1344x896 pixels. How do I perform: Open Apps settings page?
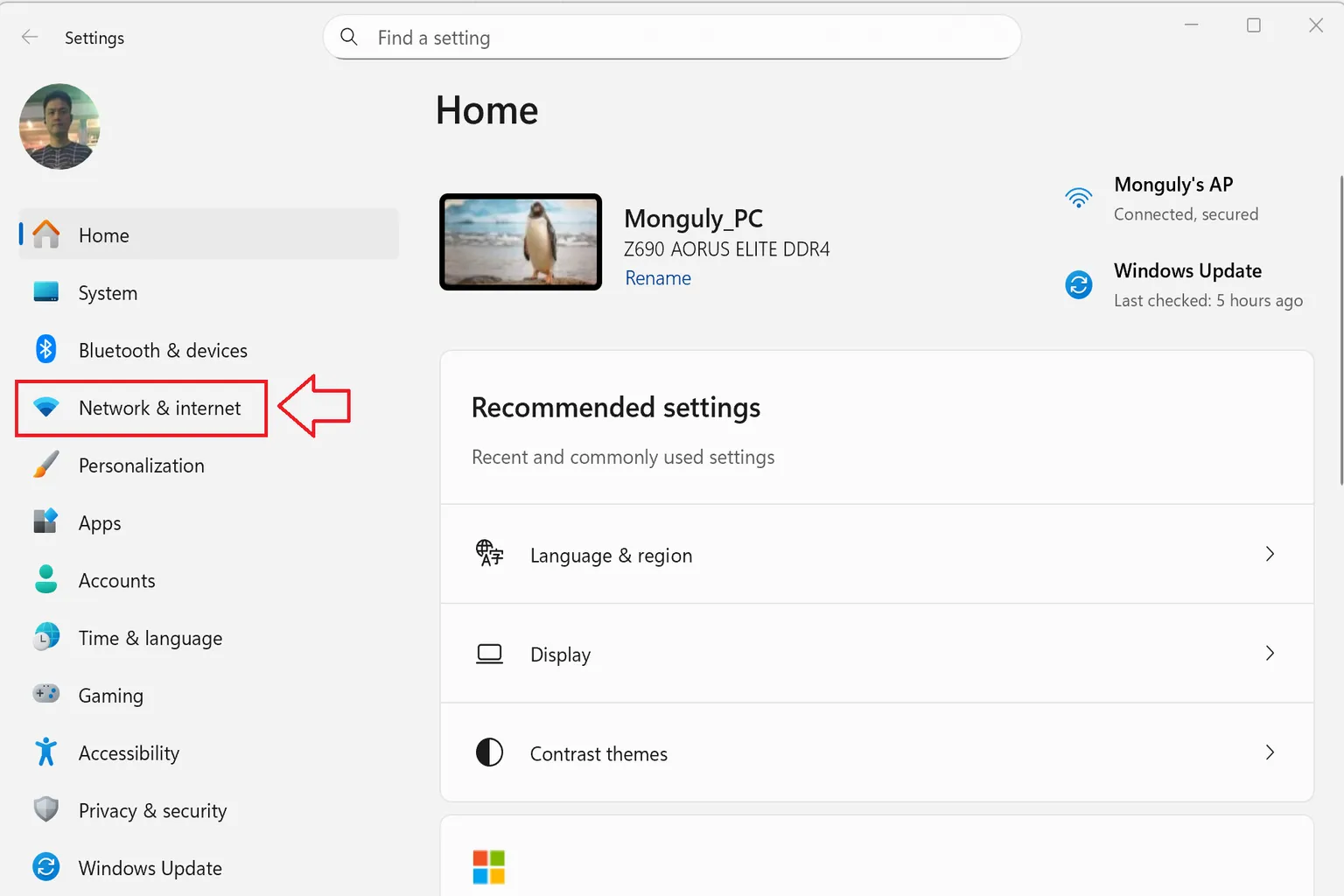click(x=208, y=522)
